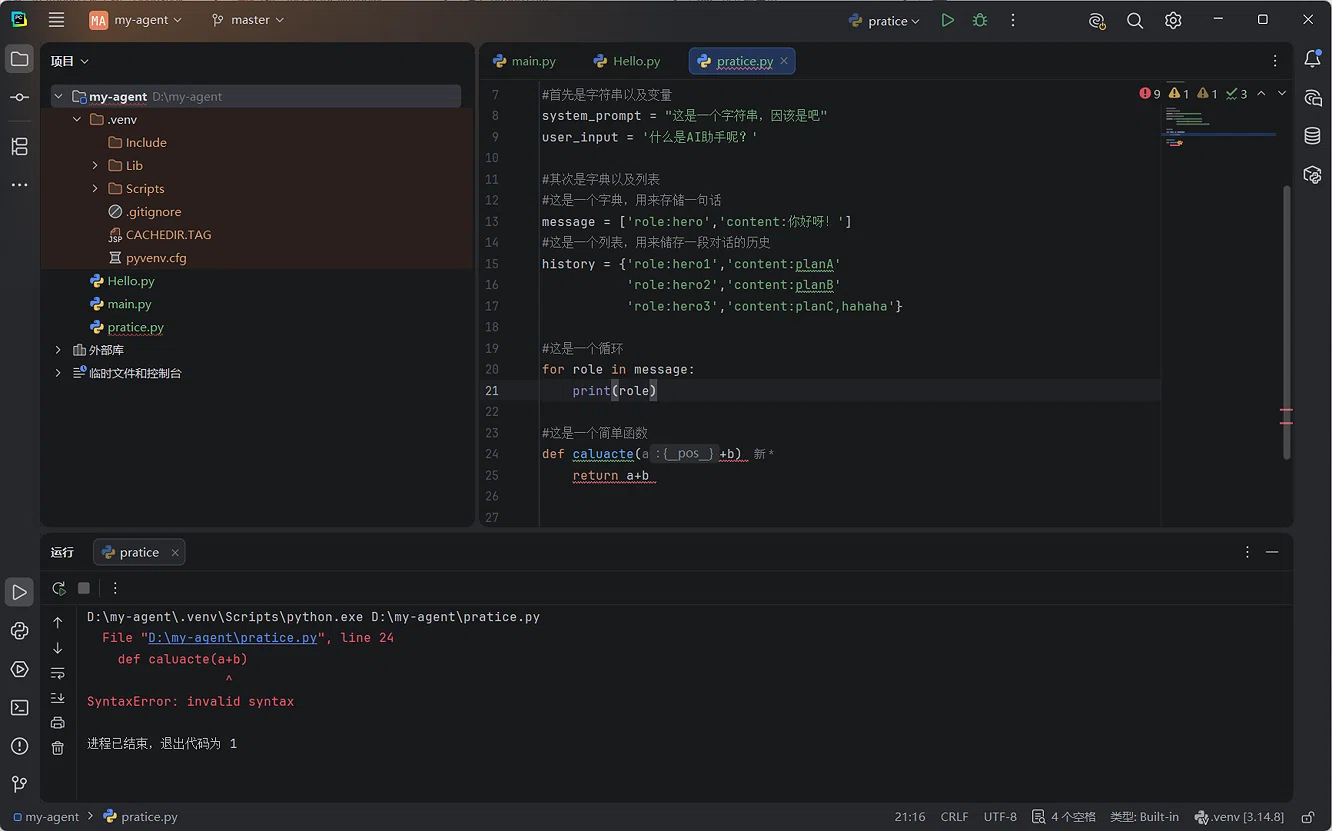This screenshot has width=1332, height=831.
Task: Open the Python Console tool window
Action: pos(19,631)
